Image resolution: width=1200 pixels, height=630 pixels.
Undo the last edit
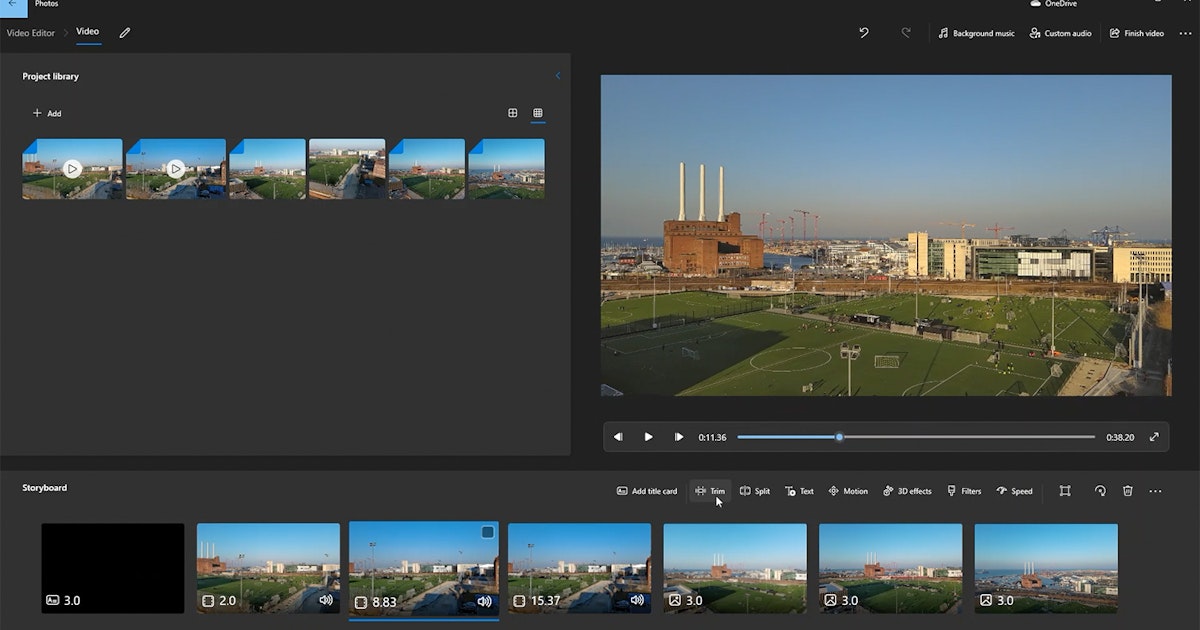coord(864,33)
